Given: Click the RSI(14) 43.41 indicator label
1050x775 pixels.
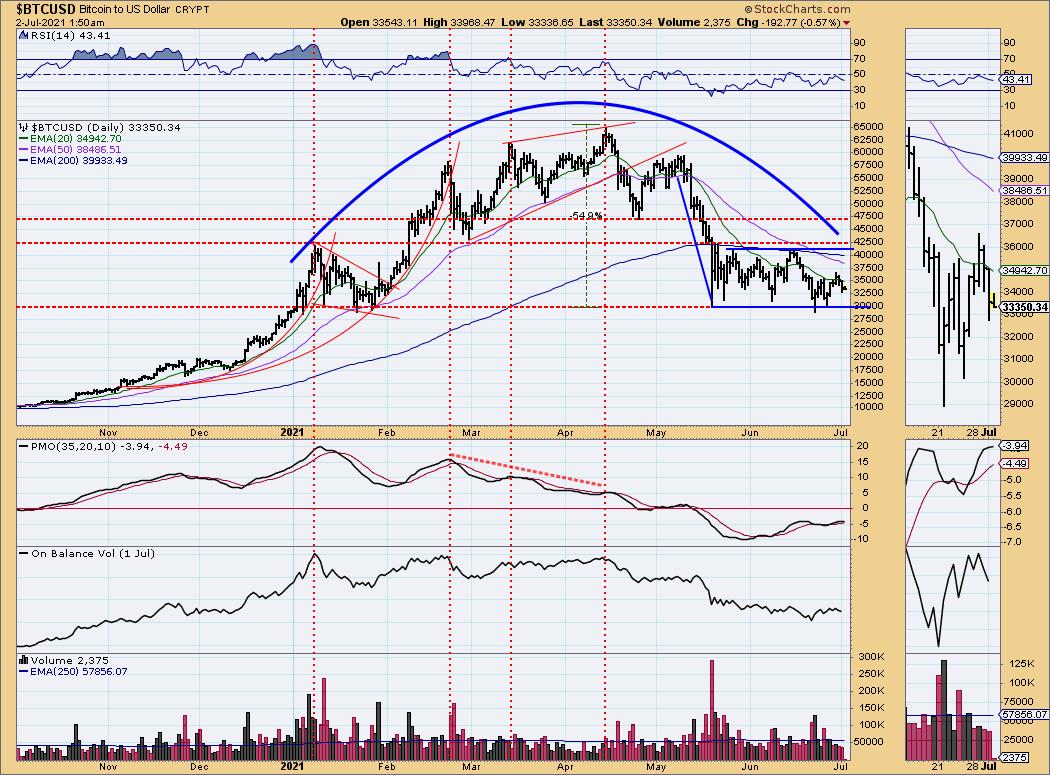Looking at the screenshot, I should click(x=70, y=36).
